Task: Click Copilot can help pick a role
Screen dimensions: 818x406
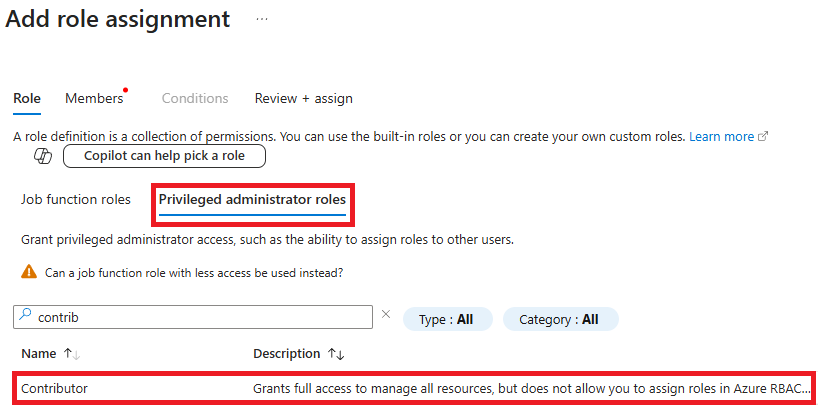Action: (x=164, y=156)
